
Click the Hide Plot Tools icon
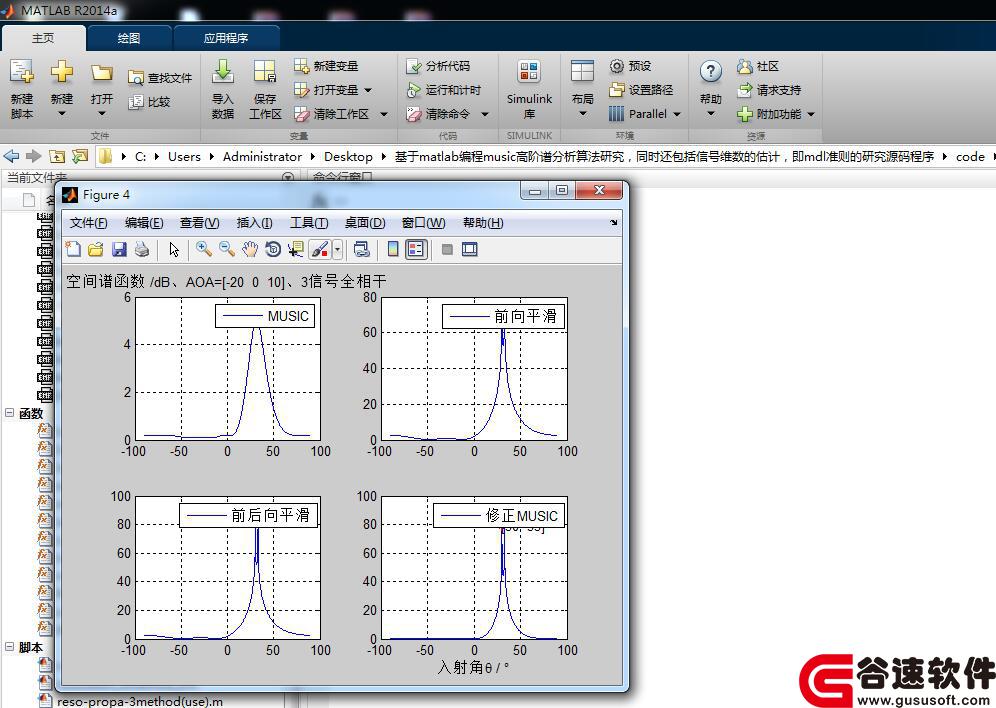point(447,249)
